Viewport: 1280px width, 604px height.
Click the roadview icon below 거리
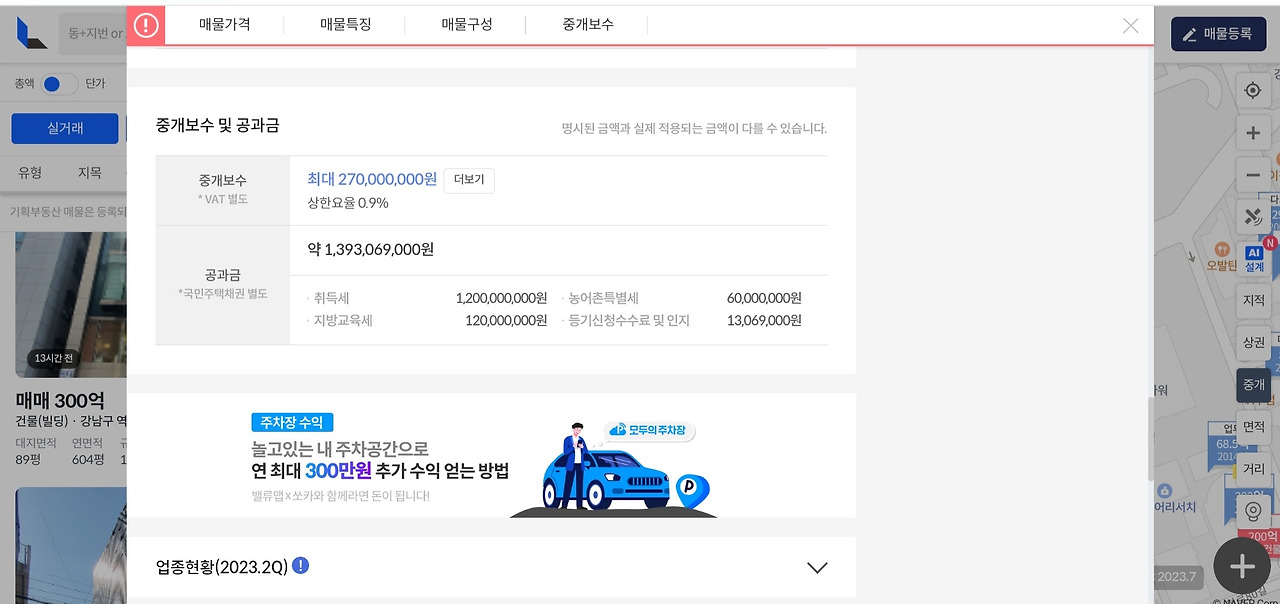click(1253, 510)
